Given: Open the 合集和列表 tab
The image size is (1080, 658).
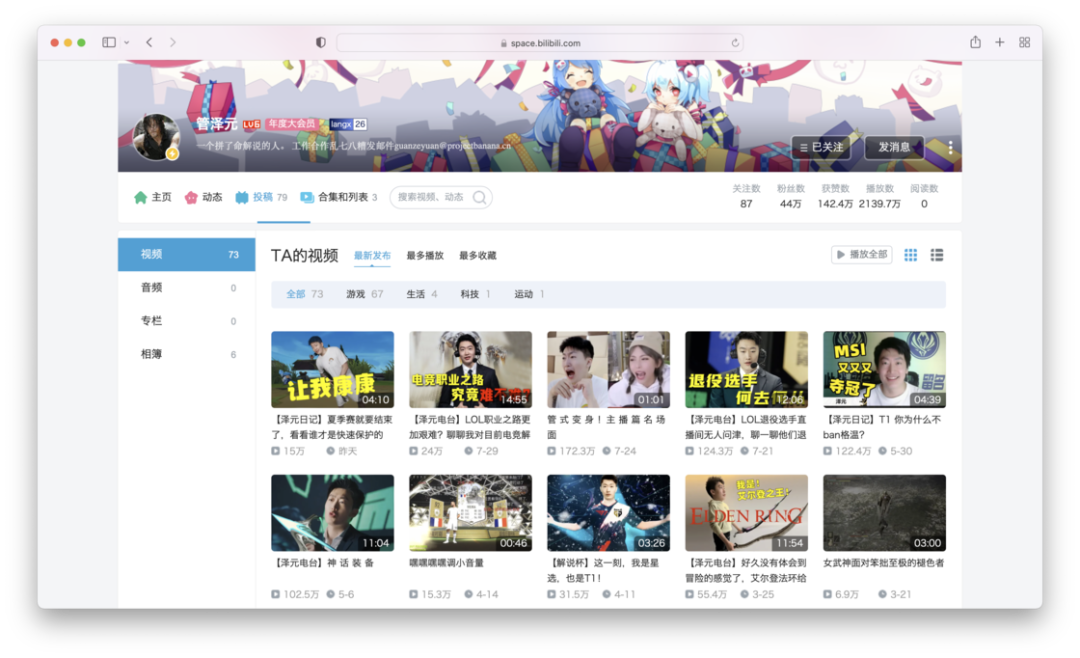Looking at the screenshot, I should 339,197.
